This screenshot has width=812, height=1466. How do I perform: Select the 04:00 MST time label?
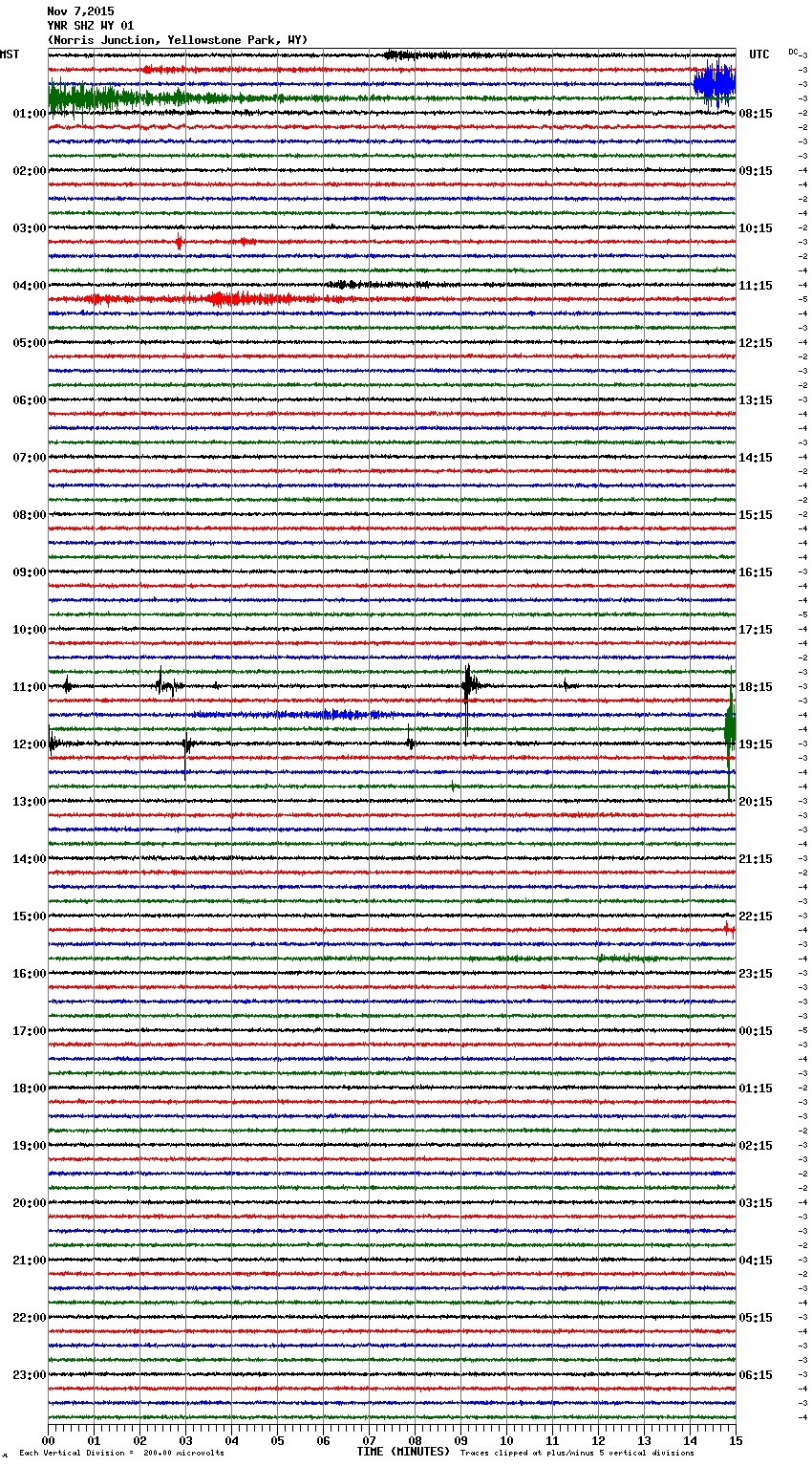[29, 286]
